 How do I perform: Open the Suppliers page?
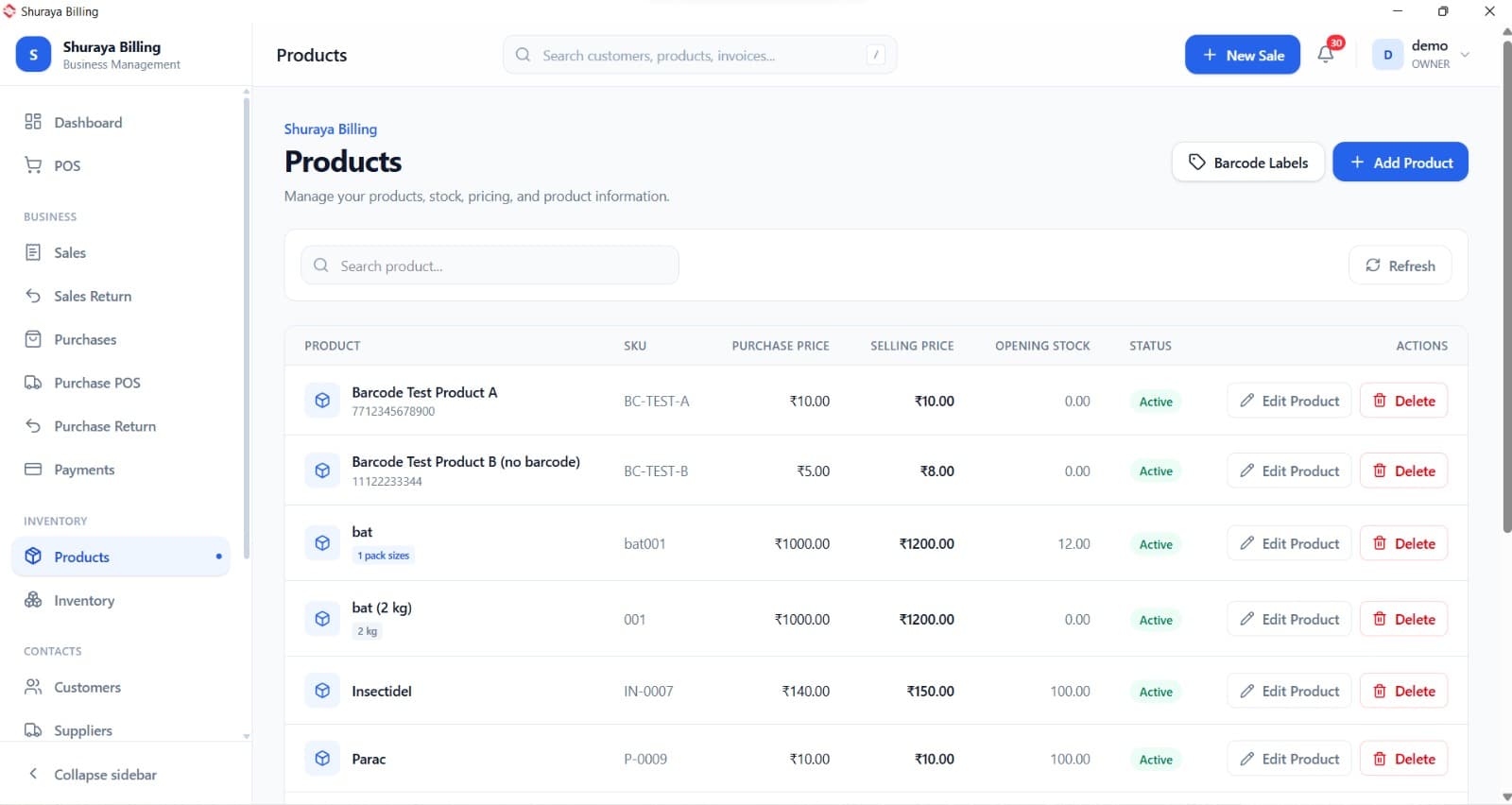pyautogui.click(x=122, y=730)
